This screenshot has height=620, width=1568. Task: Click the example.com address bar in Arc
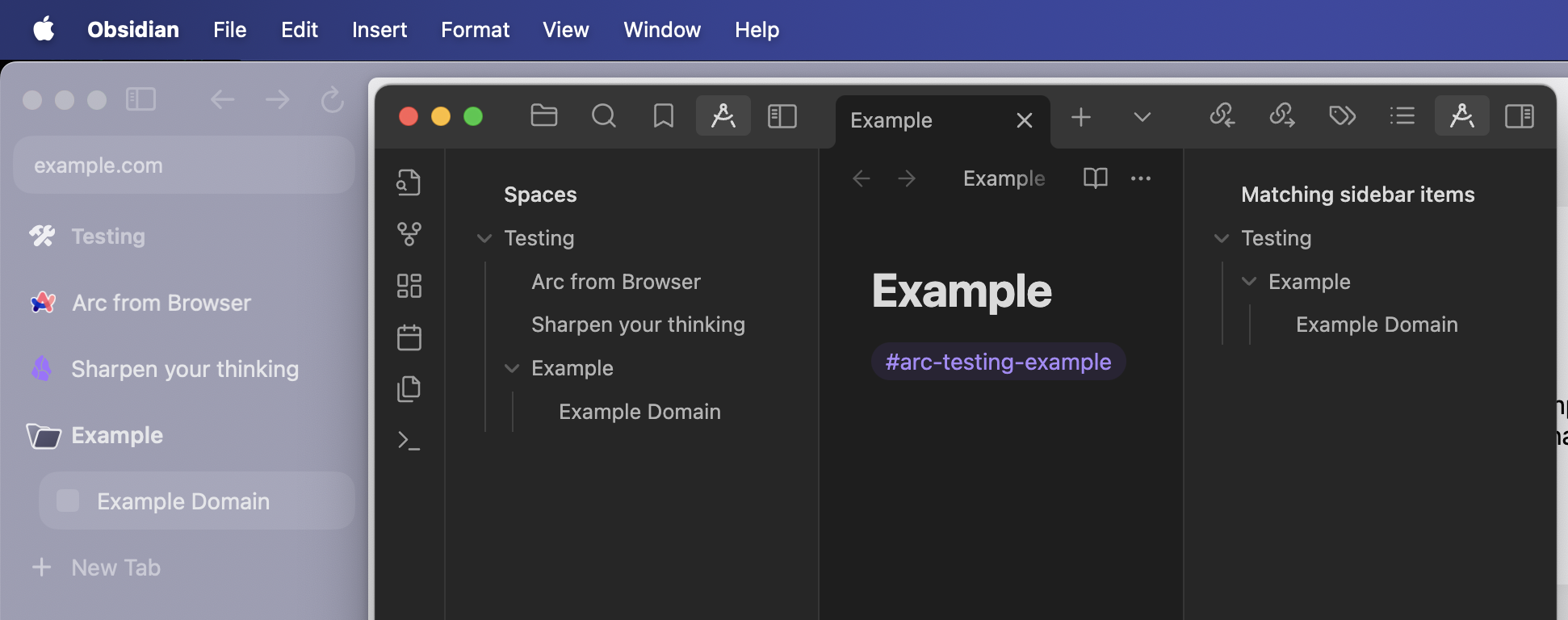tap(184, 165)
